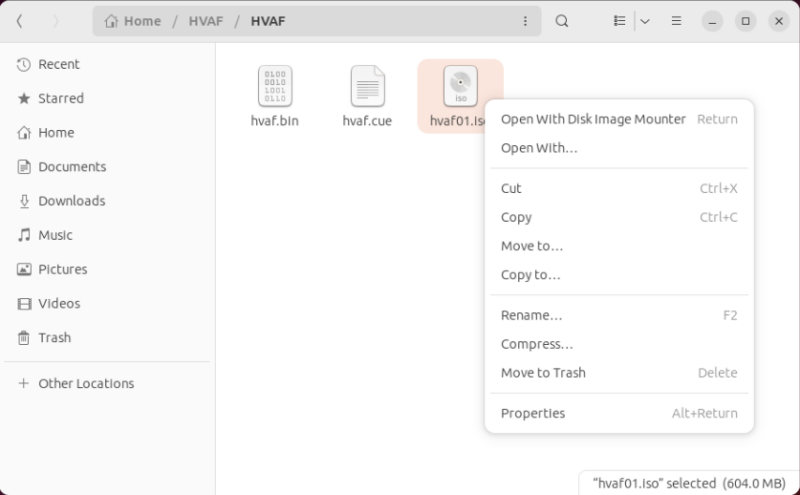This screenshot has width=800, height=495.
Task: Open Pictures in the sidebar
Action: (107, 269)
